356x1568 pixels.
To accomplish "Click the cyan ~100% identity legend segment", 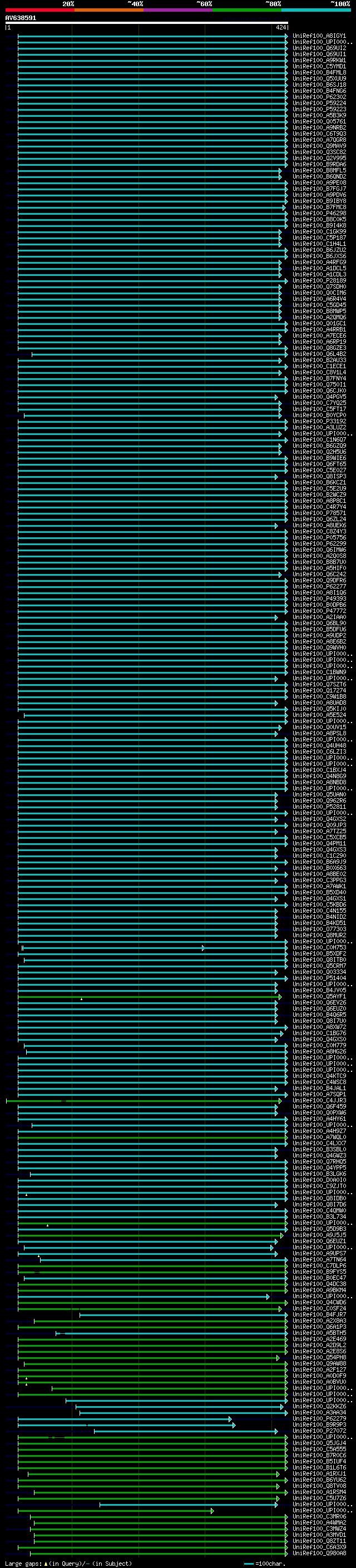I will point(316,10).
